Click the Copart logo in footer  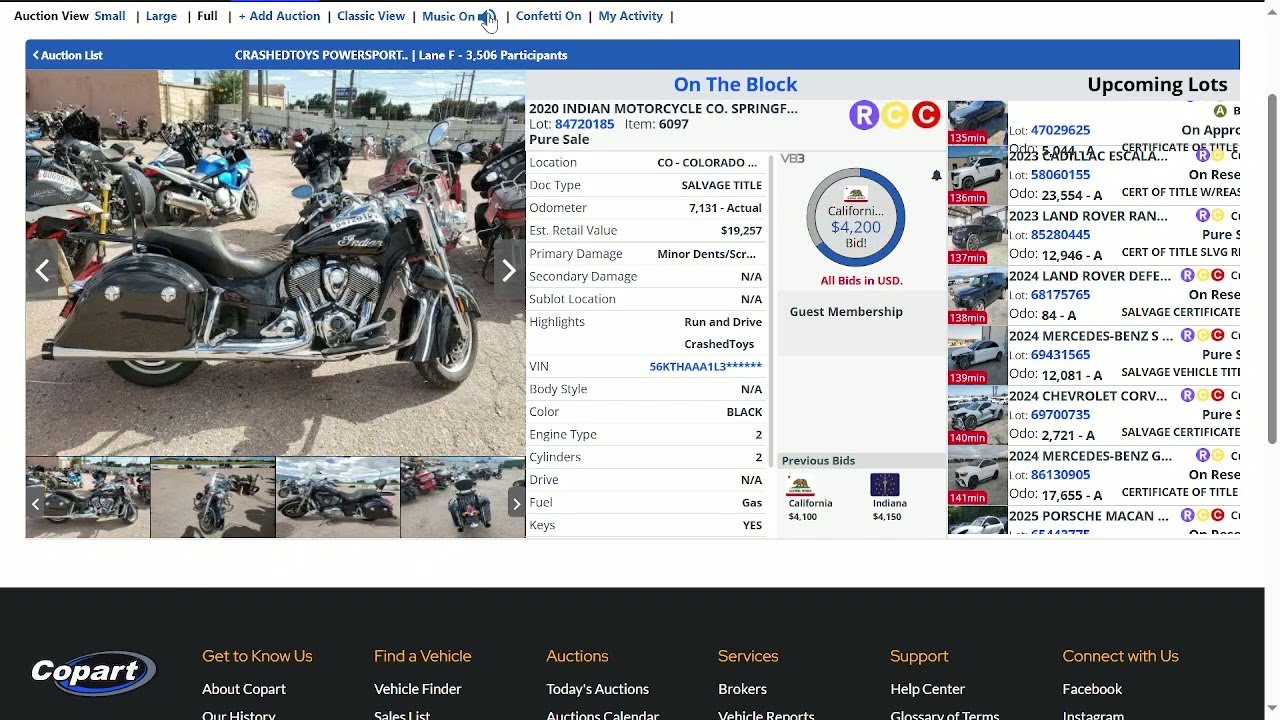[x=93, y=673]
